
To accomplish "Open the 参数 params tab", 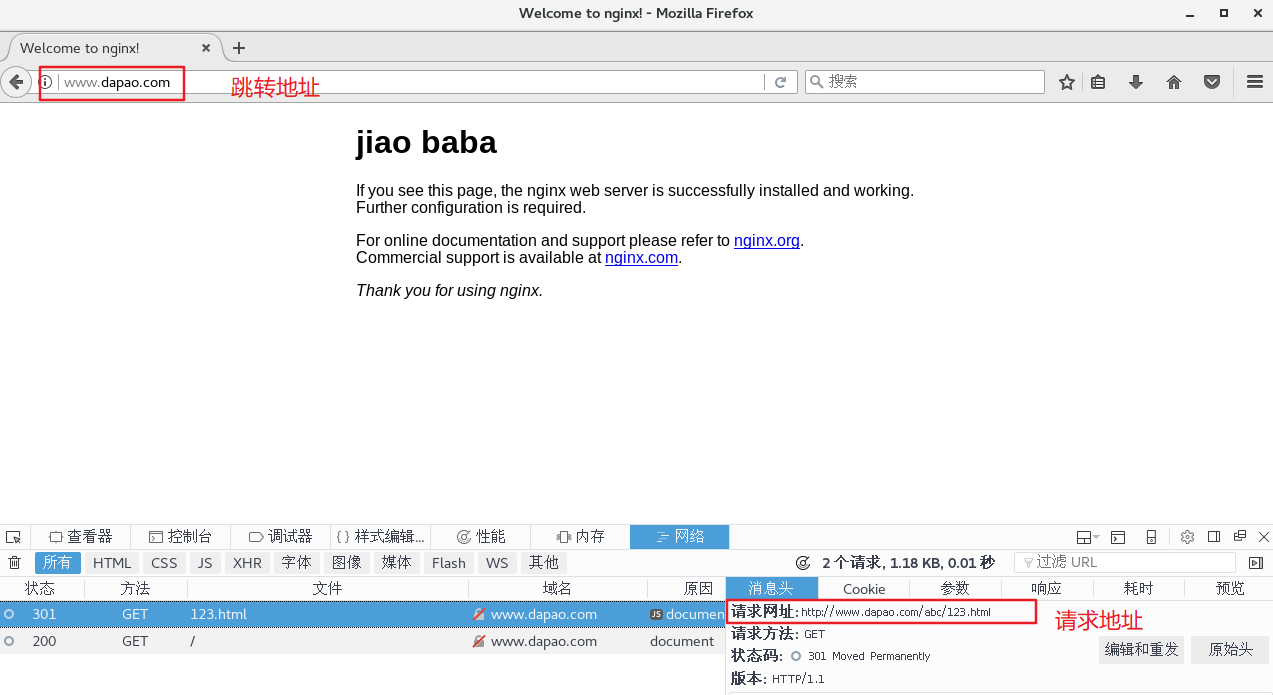I will [955, 588].
